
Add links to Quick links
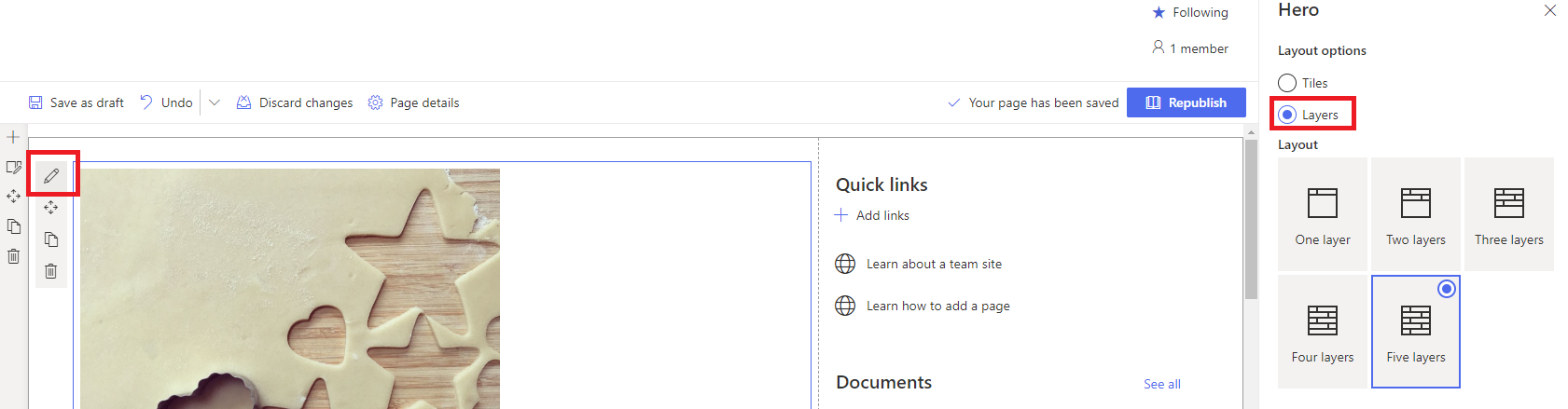[x=872, y=215]
